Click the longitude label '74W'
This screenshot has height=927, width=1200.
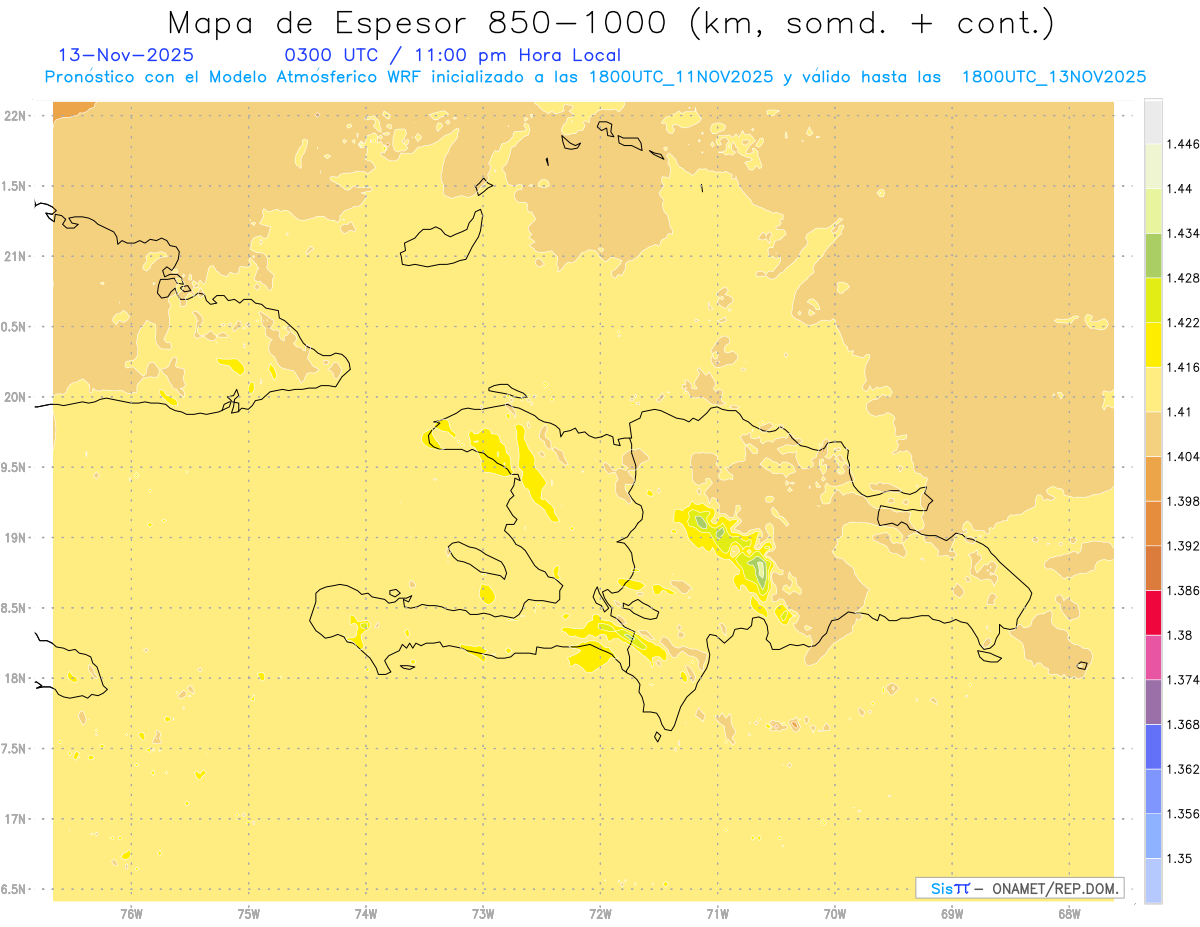(x=366, y=914)
